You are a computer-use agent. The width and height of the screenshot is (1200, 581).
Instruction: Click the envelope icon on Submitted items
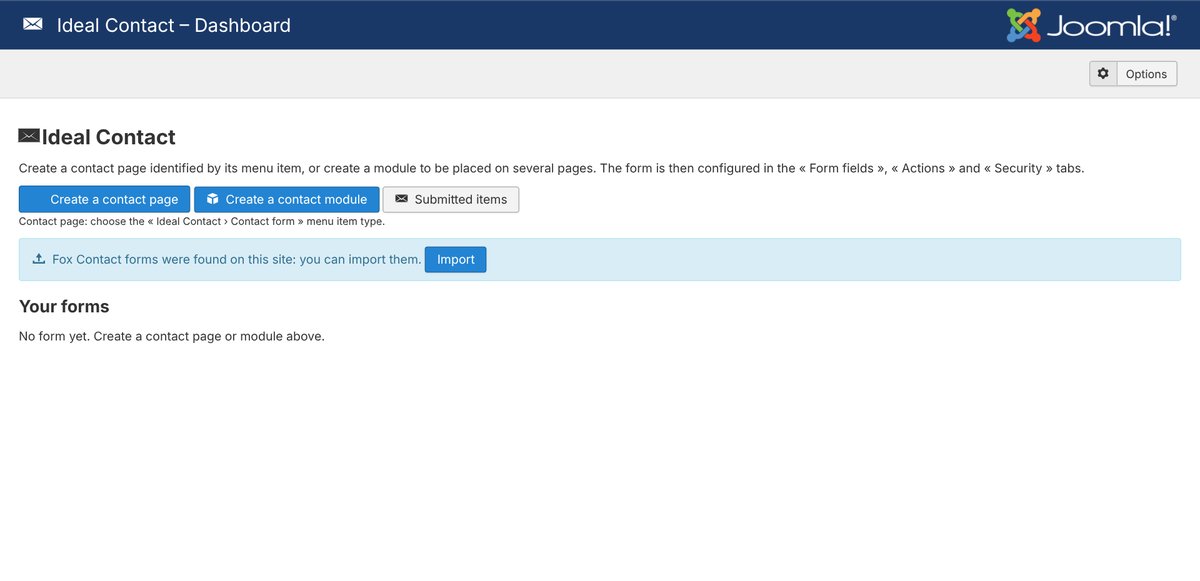click(x=402, y=199)
